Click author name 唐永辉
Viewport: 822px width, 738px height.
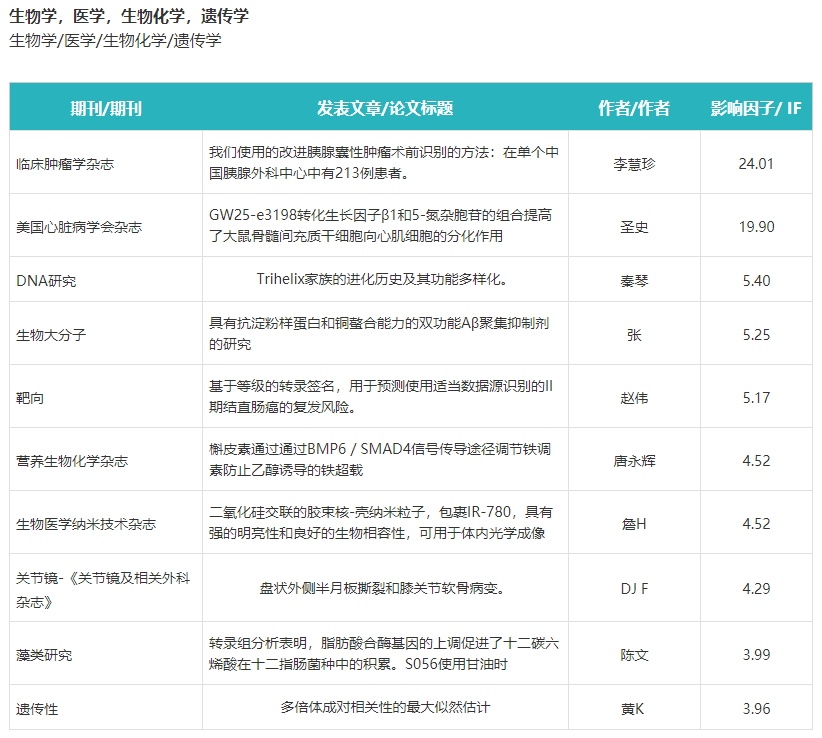tap(634, 462)
